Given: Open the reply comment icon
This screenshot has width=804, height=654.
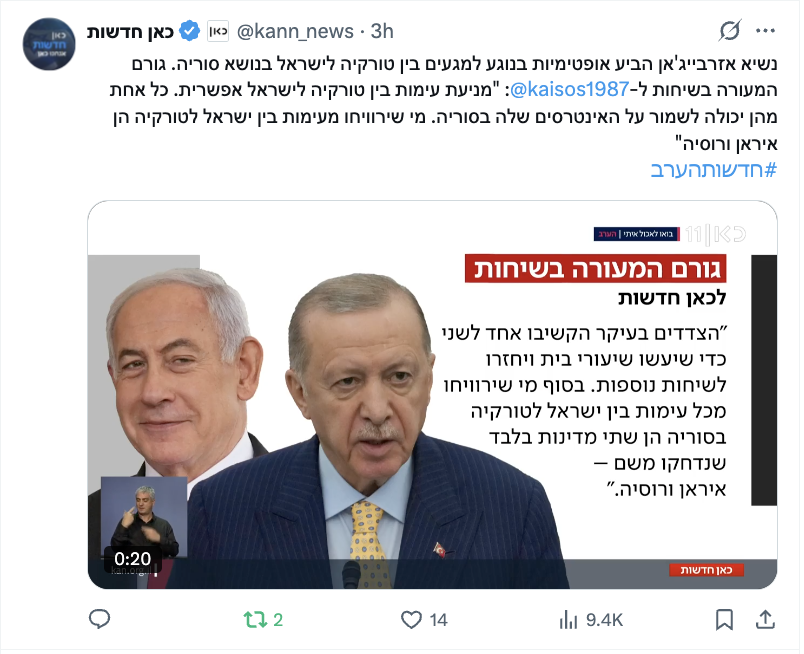Looking at the screenshot, I should click(99, 619).
